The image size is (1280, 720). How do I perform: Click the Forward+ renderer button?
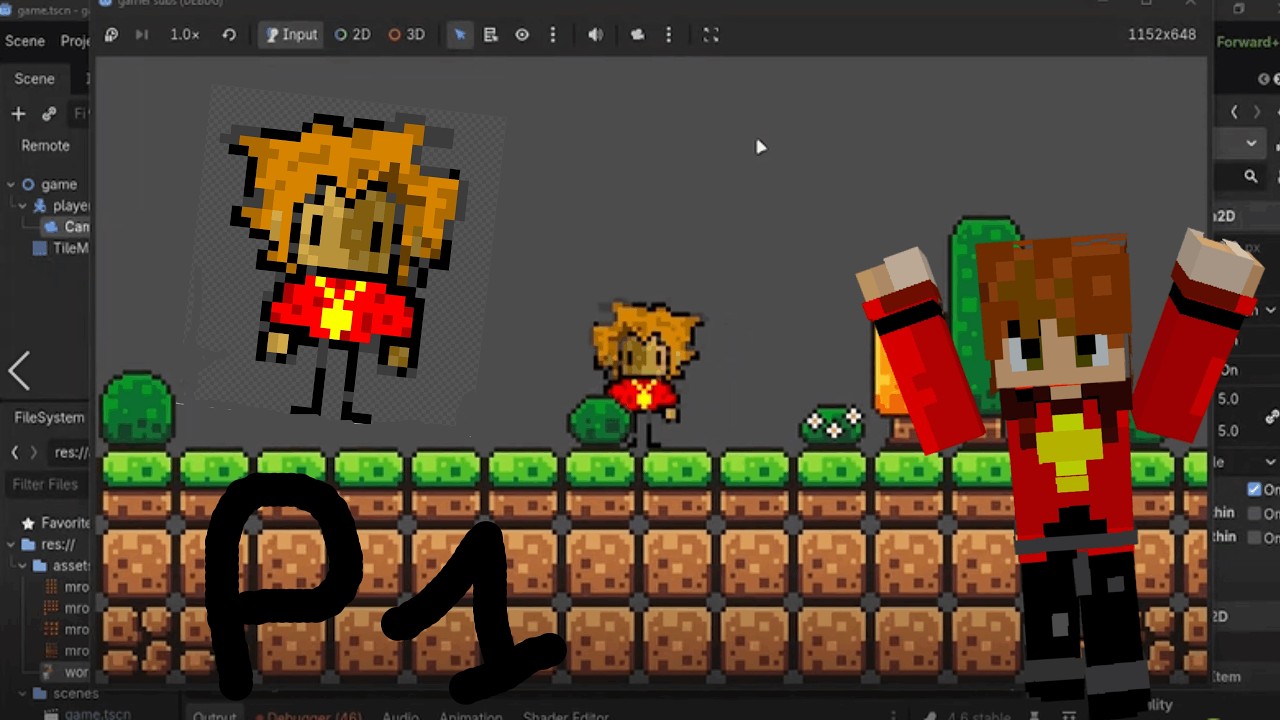coord(1247,42)
